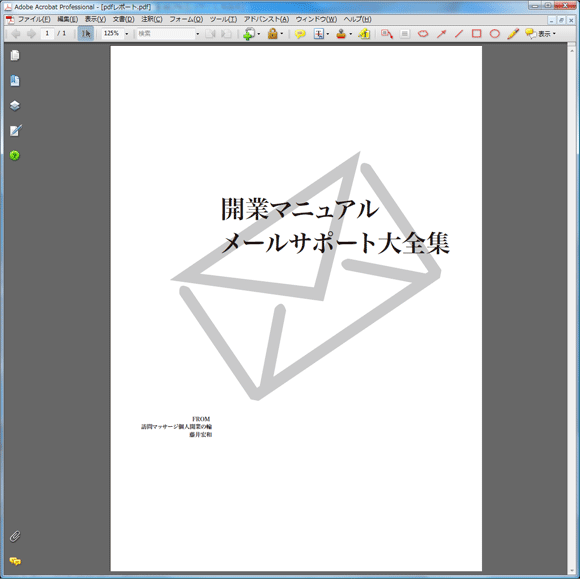Select the stamp tool icon
The image size is (580, 579).
click(341, 34)
